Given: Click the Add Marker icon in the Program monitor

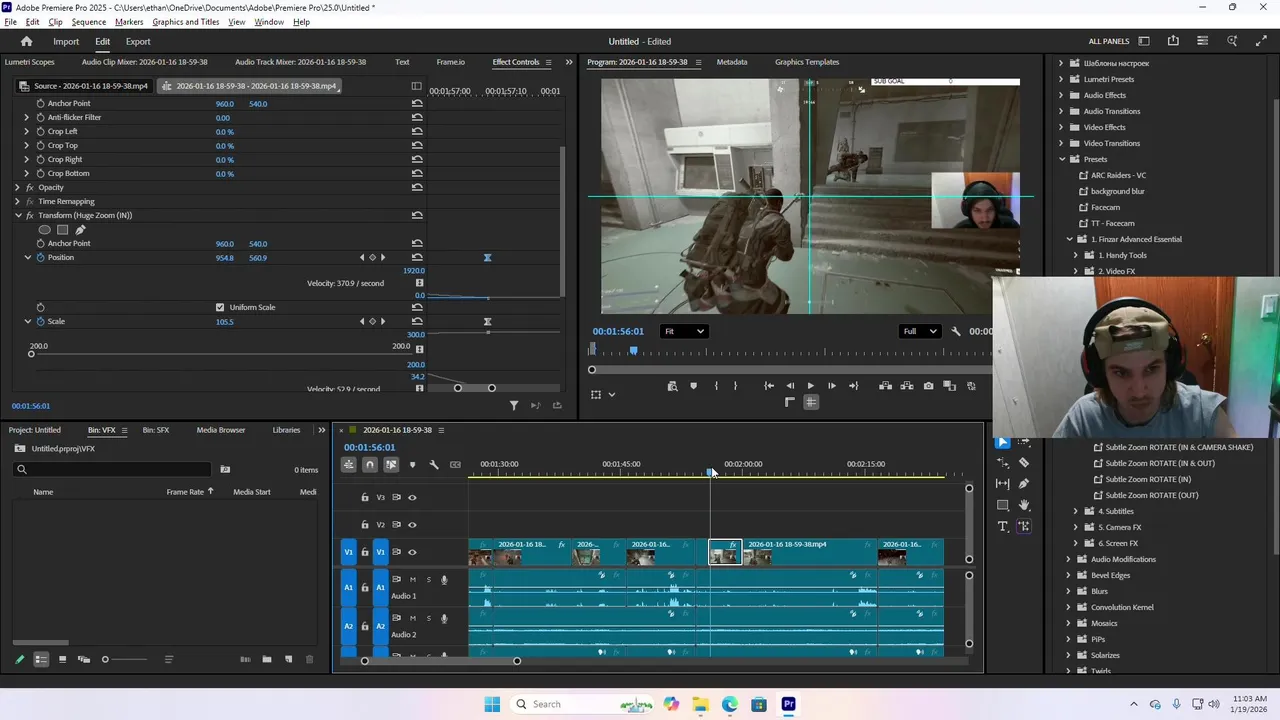Looking at the screenshot, I should pyautogui.click(x=693, y=386).
